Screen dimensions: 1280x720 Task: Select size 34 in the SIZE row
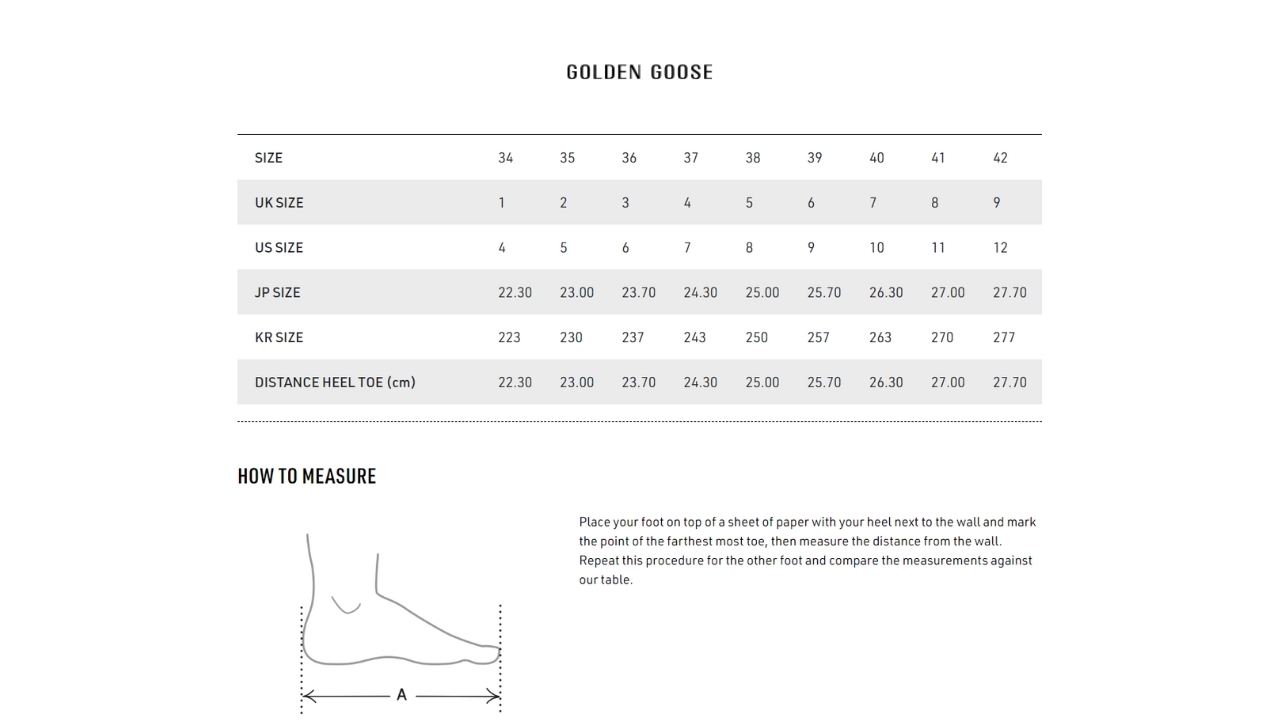pyautogui.click(x=505, y=158)
